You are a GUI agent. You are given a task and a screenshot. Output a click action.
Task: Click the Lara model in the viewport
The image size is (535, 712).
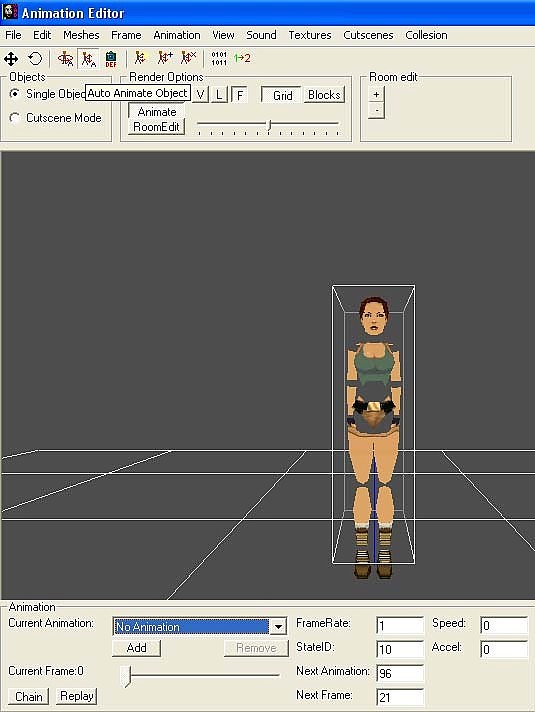point(373,436)
